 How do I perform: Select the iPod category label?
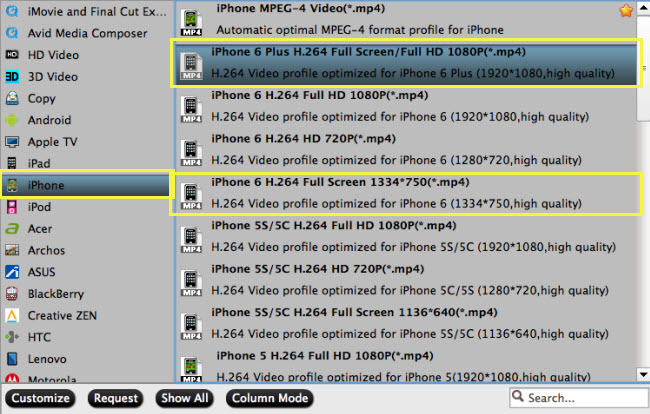[x=39, y=207]
